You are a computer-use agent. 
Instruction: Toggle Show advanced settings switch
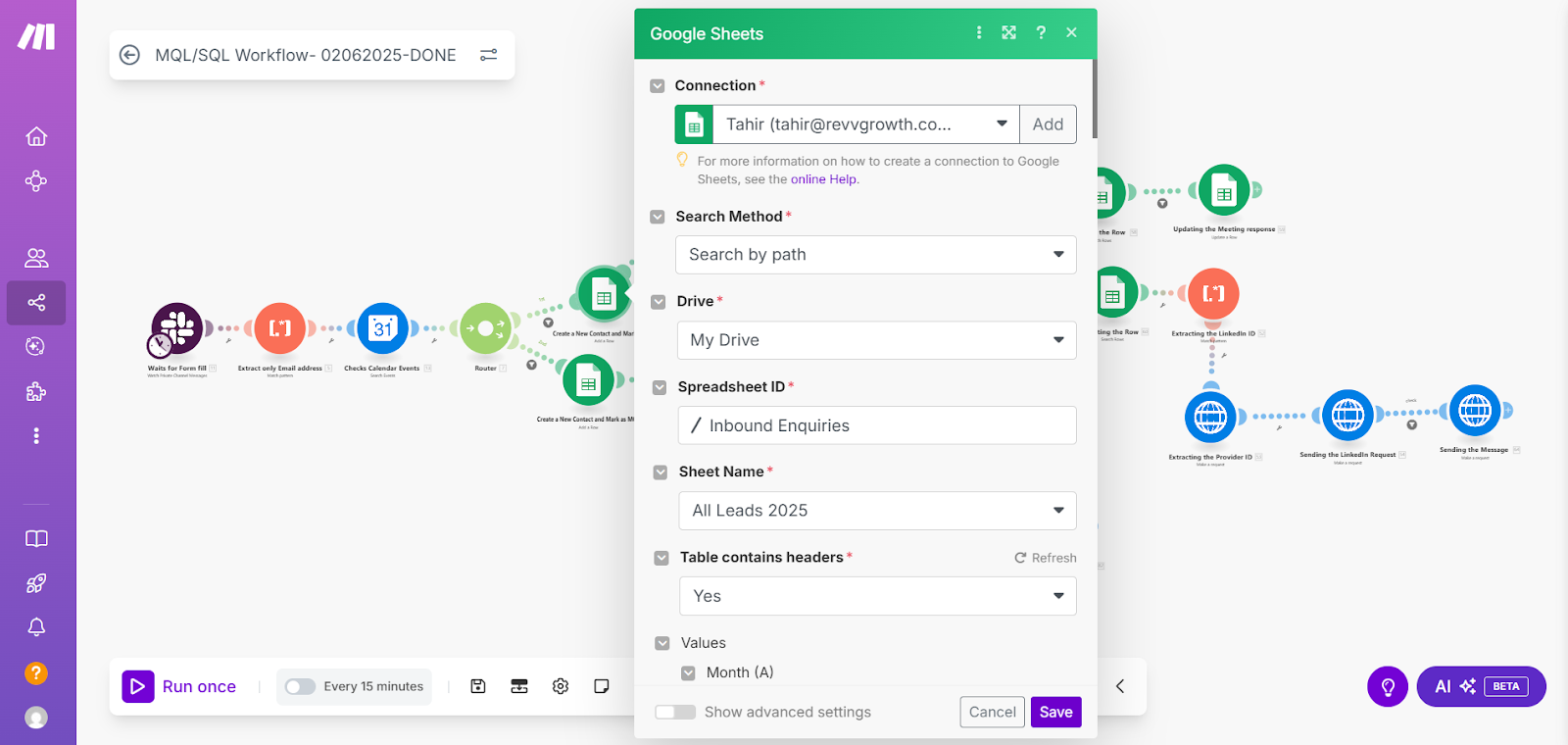coord(675,712)
